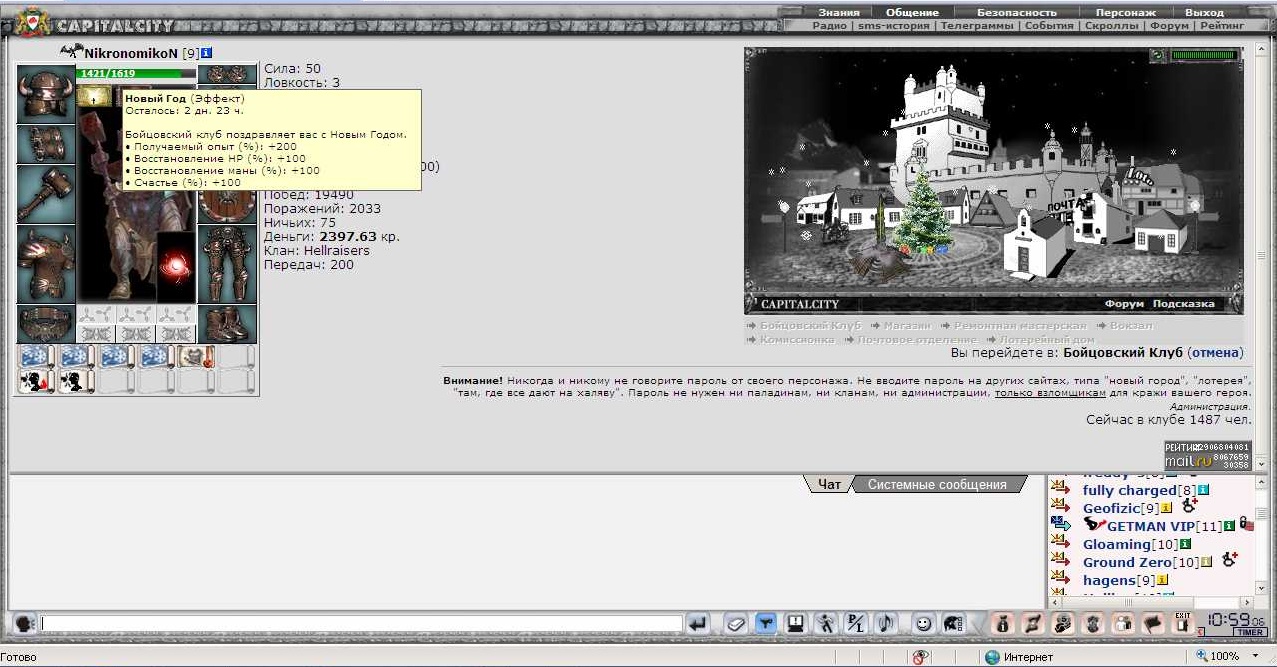
Task: Click the belt equipment slot
Action: point(46,324)
